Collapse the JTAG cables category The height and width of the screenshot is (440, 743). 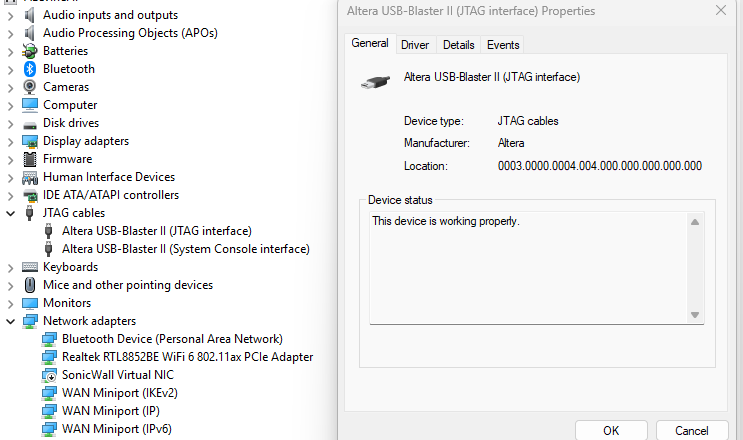point(10,213)
